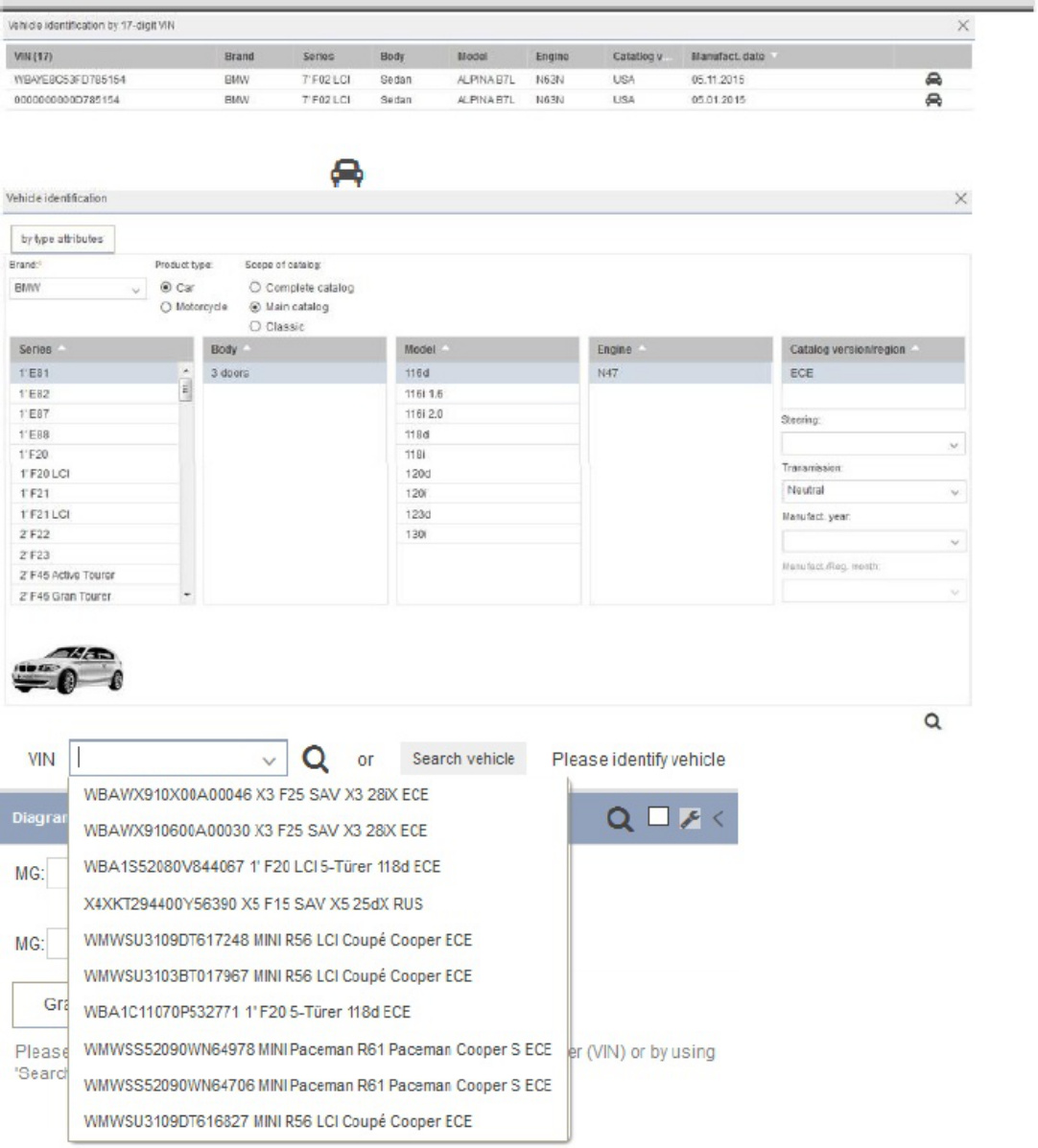Viewport: 1038px width, 1148px height.
Task: Select body 3 doors
Action: click(x=295, y=373)
